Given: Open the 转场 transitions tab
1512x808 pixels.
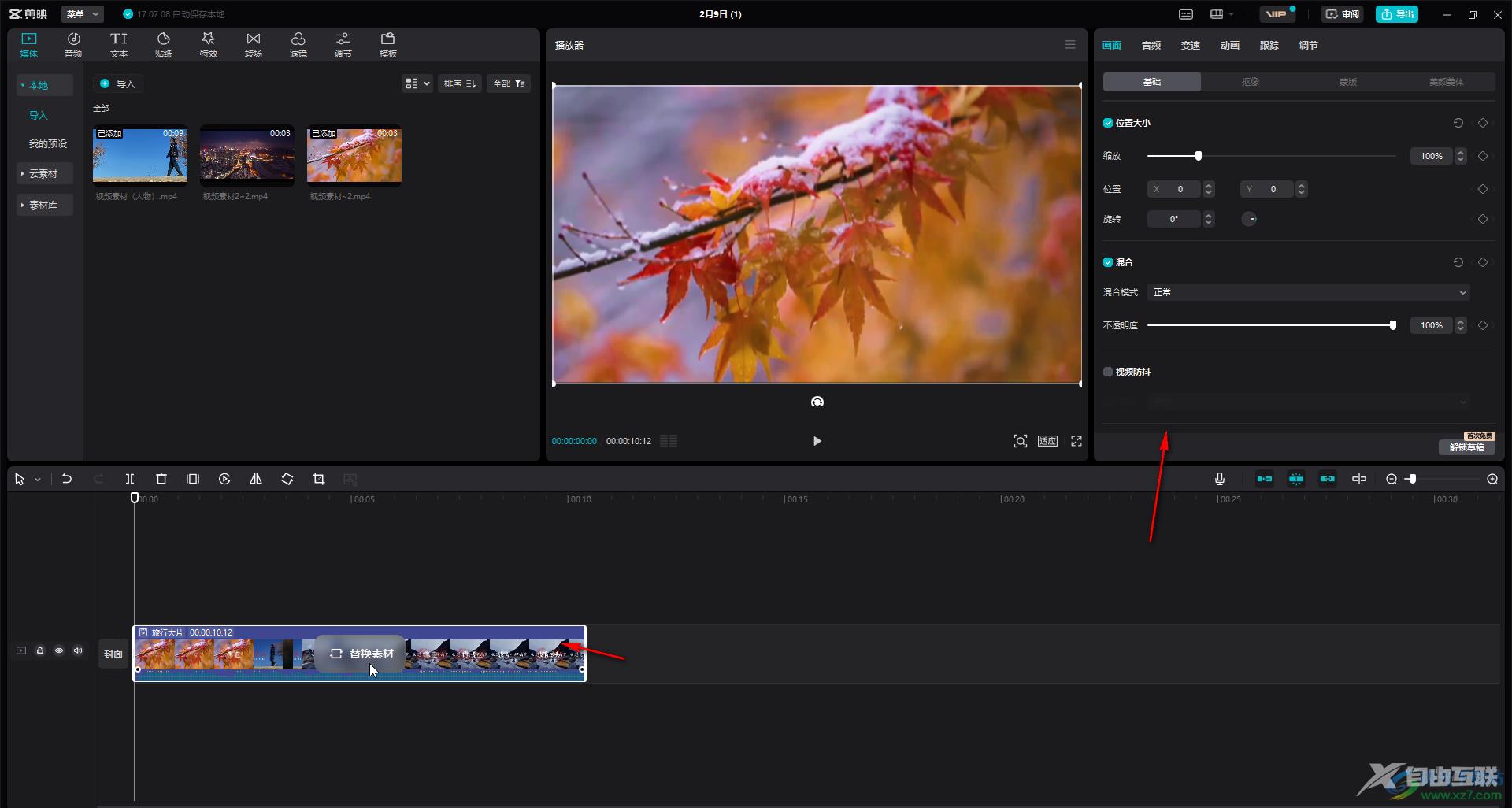Looking at the screenshot, I should coord(254,45).
